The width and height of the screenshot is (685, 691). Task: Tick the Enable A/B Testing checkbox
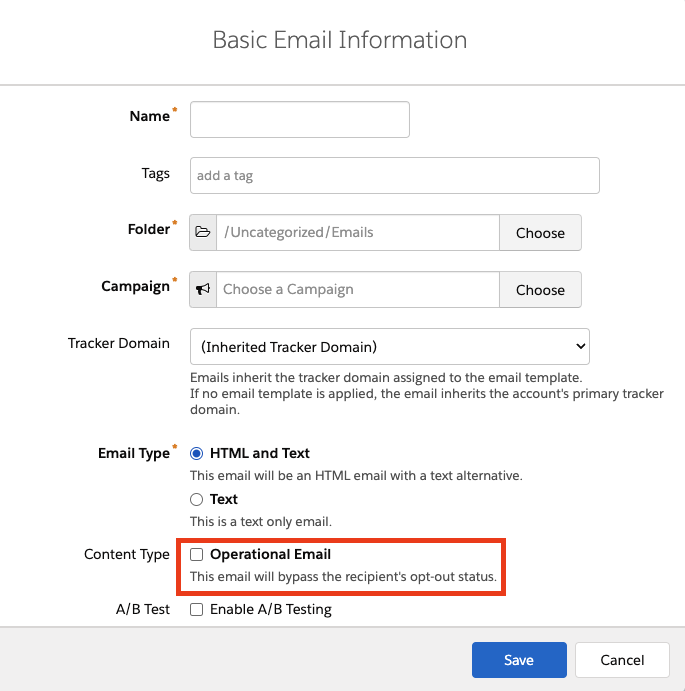pos(197,609)
